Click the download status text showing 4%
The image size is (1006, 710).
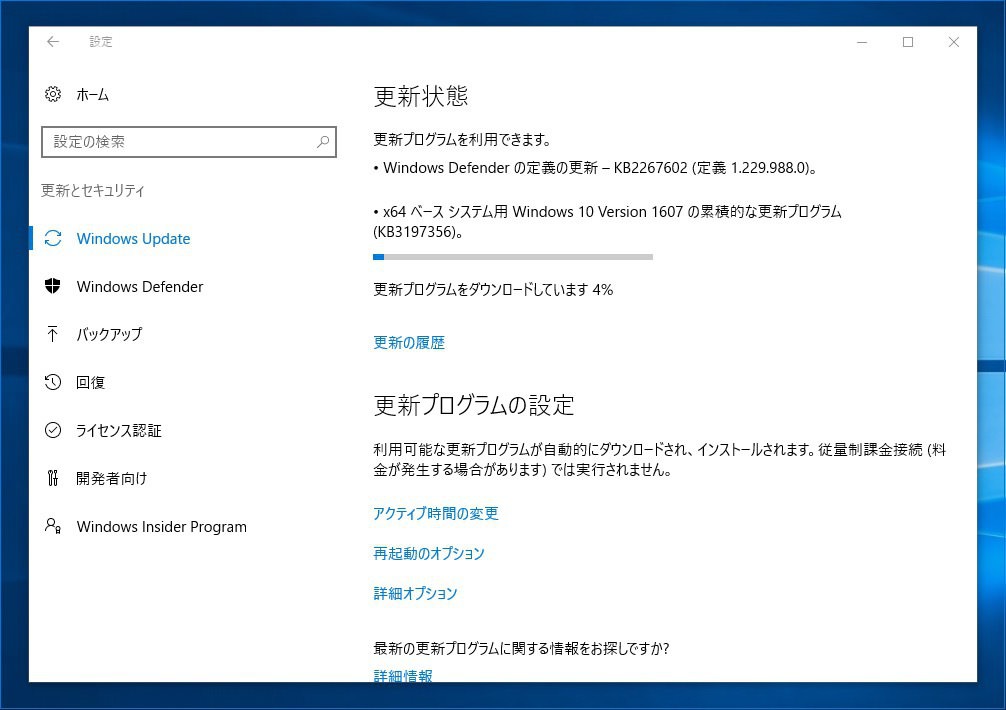pyautogui.click(x=493, y=290)
